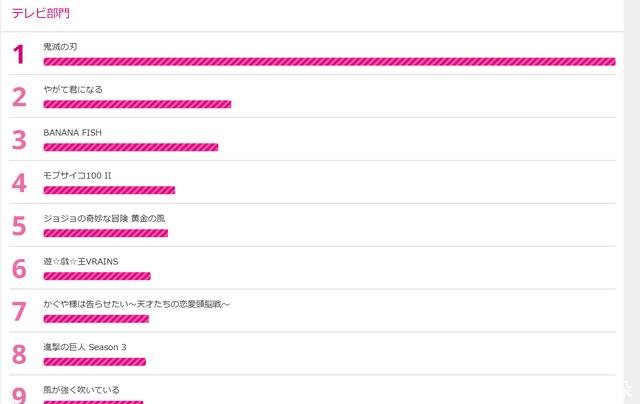This screenshot has width=640, height=404.
Task: Click the vote bar under BANANA FISH
Action: 131,147
